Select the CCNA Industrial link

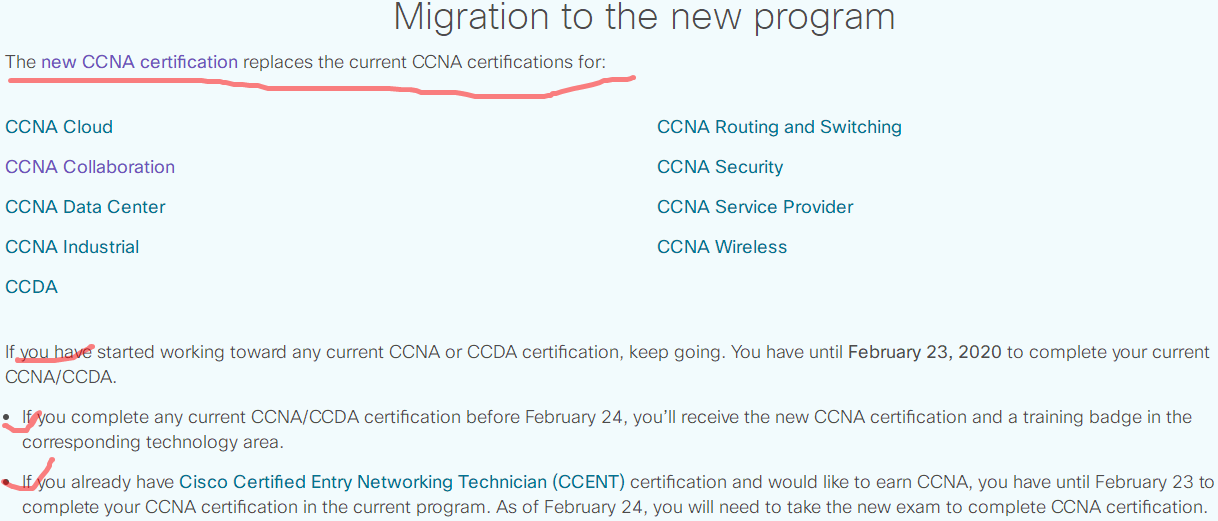tap(72, 247)
